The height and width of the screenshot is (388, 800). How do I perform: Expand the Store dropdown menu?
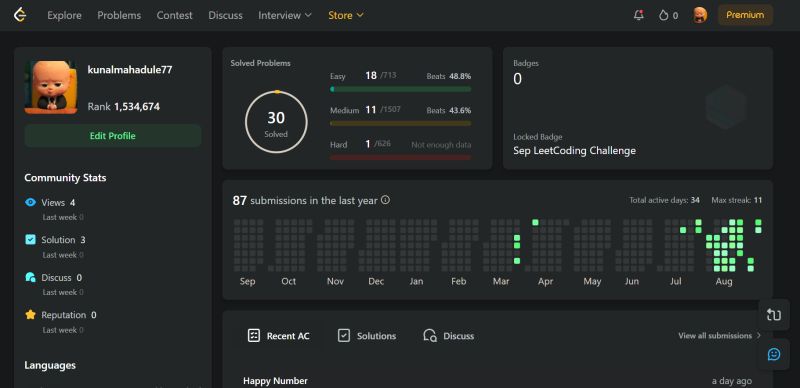(345, 15)
